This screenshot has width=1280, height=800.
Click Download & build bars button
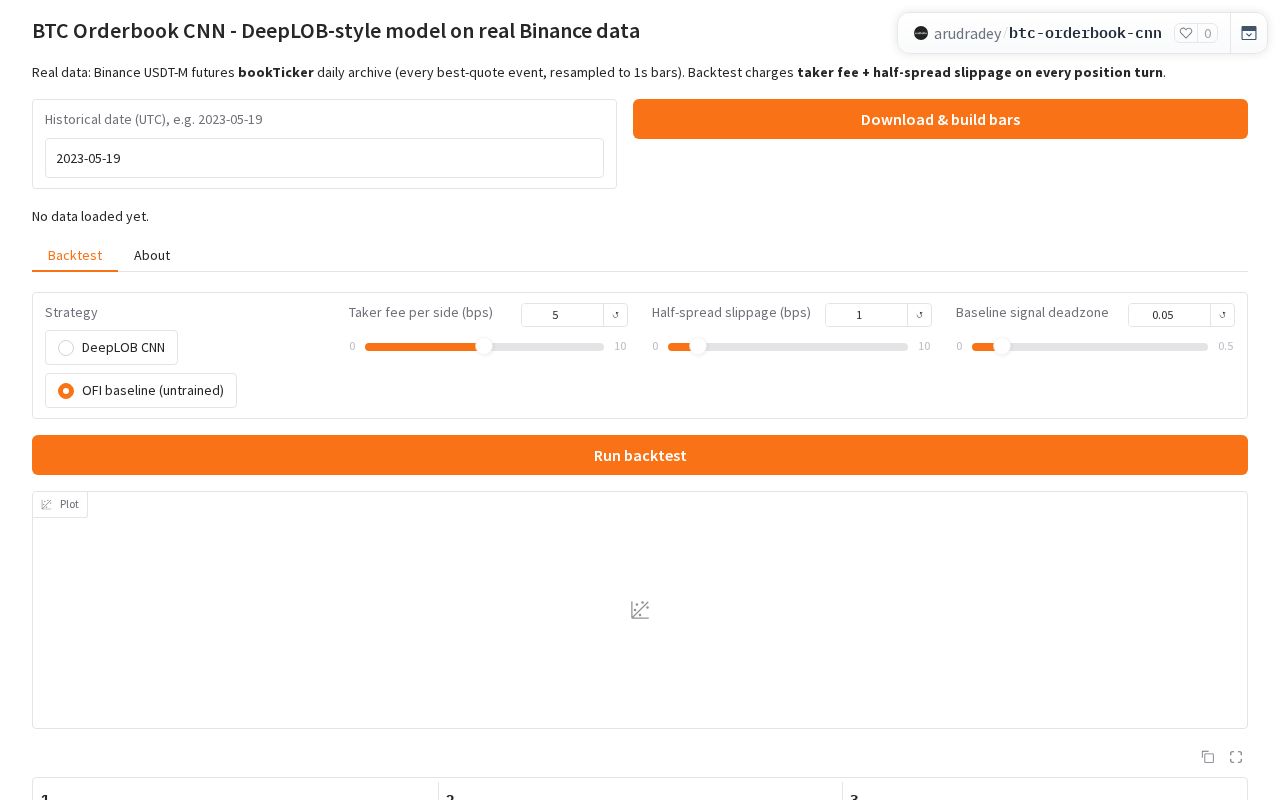coord(940,119)
